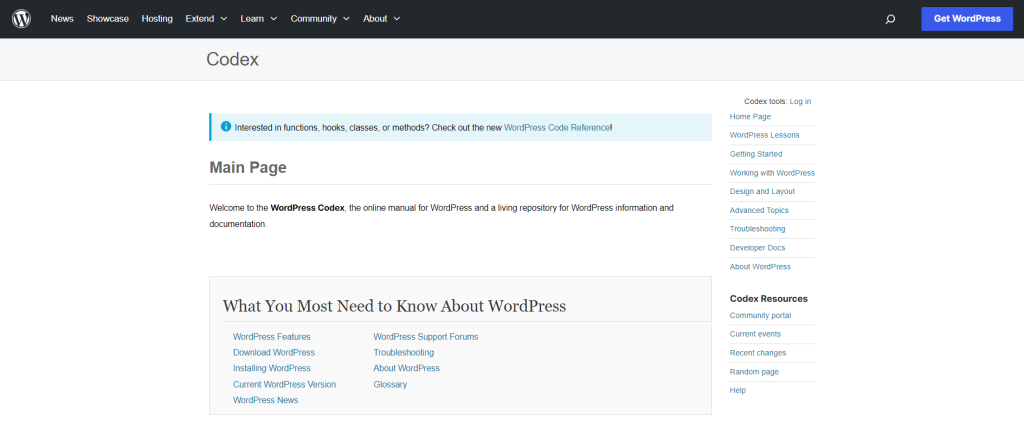The image size is (1024, 427).
Task: Click the Download WordPress link
Action: coord(274,352)
